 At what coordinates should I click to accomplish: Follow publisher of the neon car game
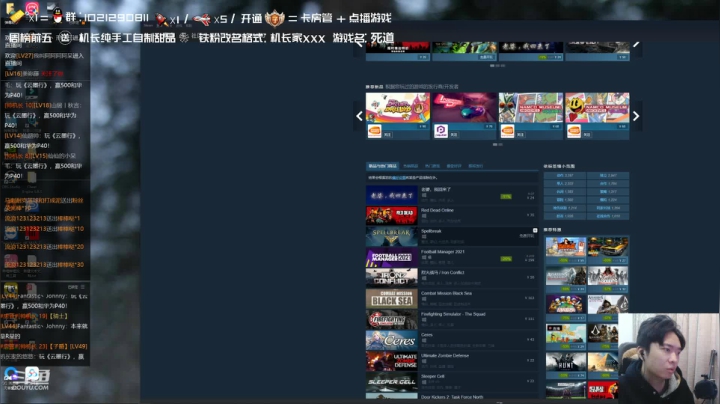pos(454,135)
